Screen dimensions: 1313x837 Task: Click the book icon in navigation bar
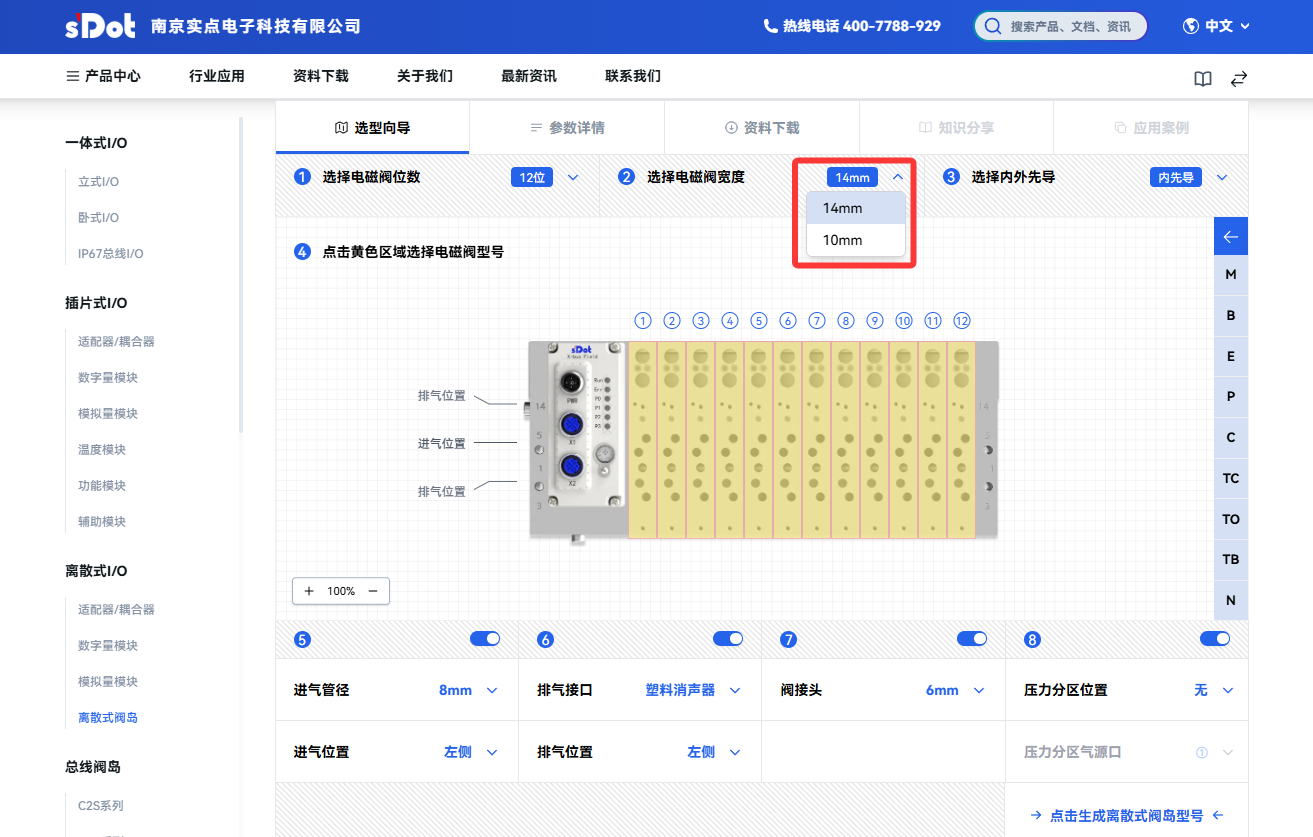(x=1203, y=79)
